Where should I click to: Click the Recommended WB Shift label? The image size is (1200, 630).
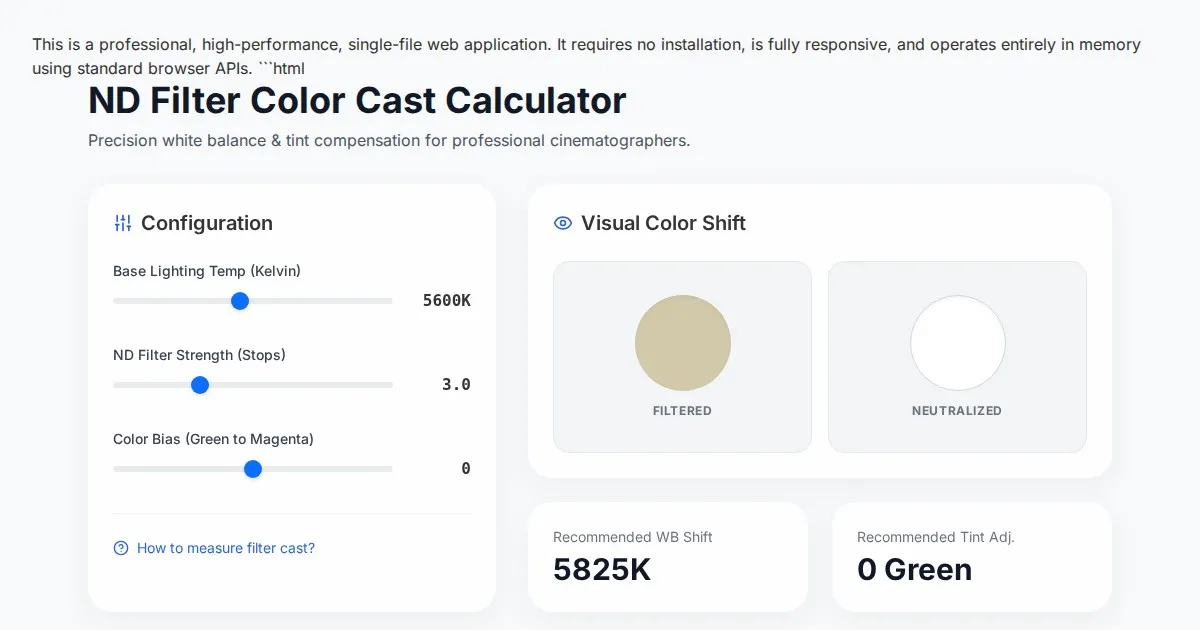[x=633, y=537]
